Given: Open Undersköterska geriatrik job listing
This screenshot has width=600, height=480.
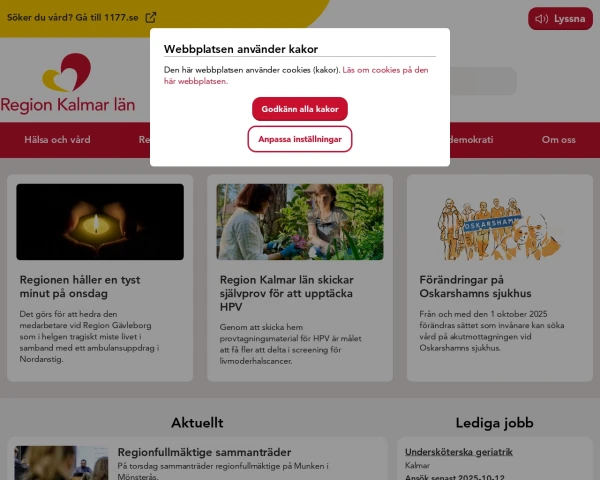Looking at the screenshot, I should pos(458,452).
